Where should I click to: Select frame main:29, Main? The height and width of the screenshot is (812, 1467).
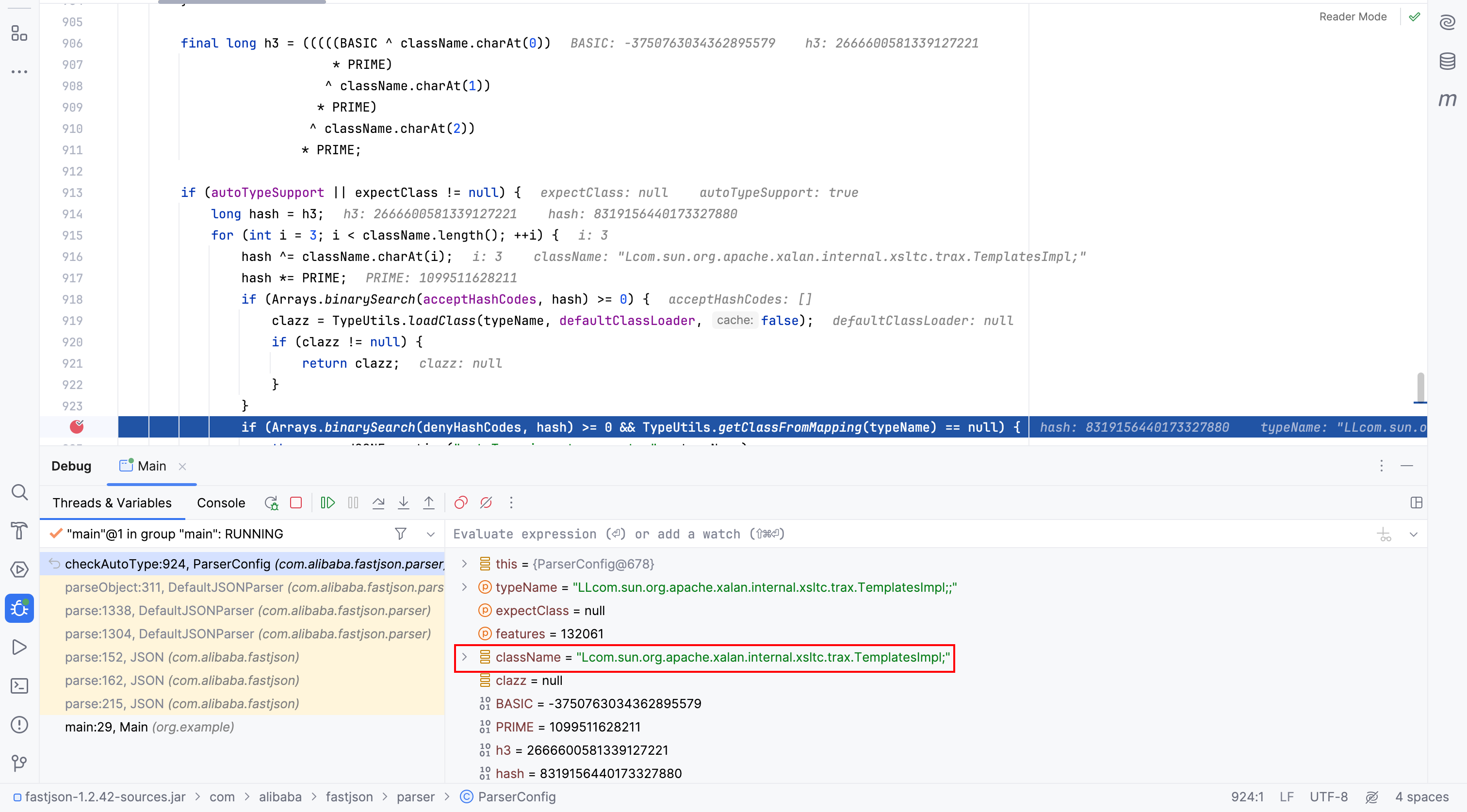tap(242, 727)
